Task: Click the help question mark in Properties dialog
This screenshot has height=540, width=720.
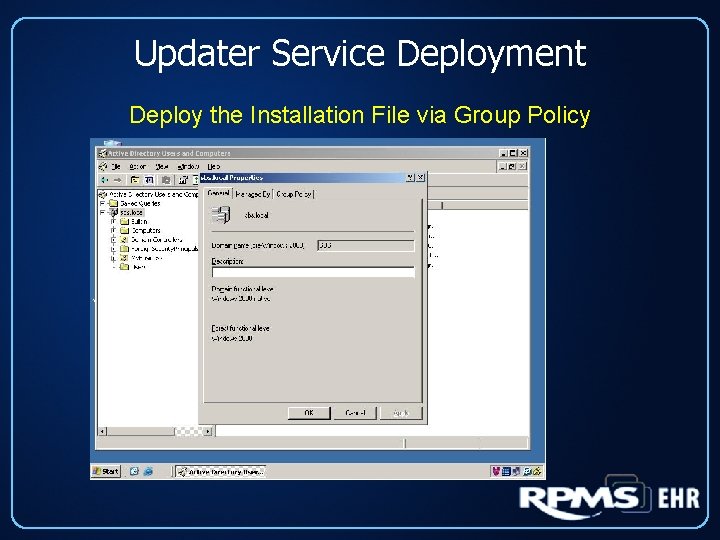Action: coord(410,177)
